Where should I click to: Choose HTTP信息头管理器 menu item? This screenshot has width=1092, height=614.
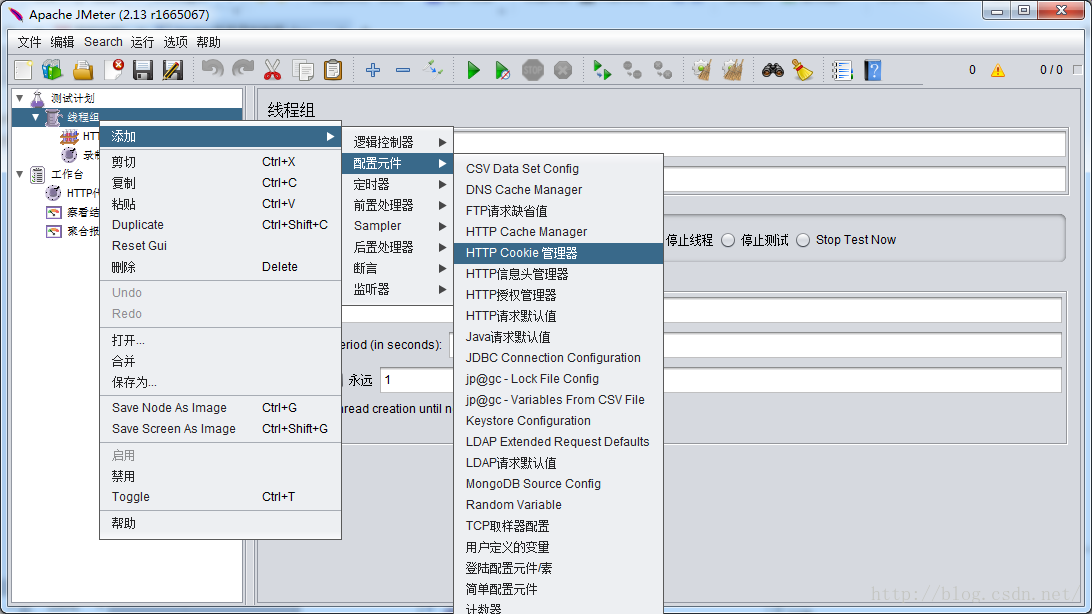tap(559, 274)
